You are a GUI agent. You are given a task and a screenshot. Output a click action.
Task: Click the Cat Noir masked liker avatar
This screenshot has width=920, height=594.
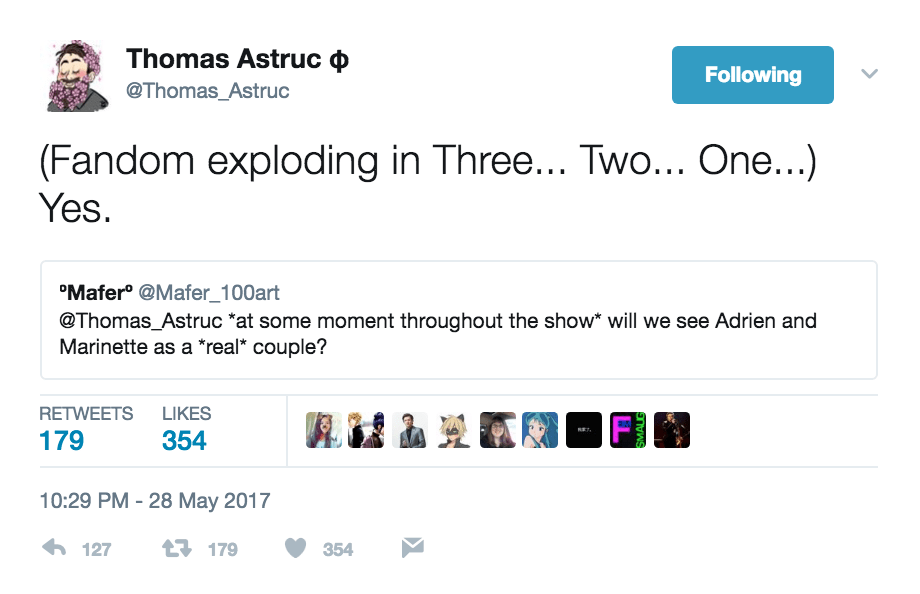[x=454, y=430]
